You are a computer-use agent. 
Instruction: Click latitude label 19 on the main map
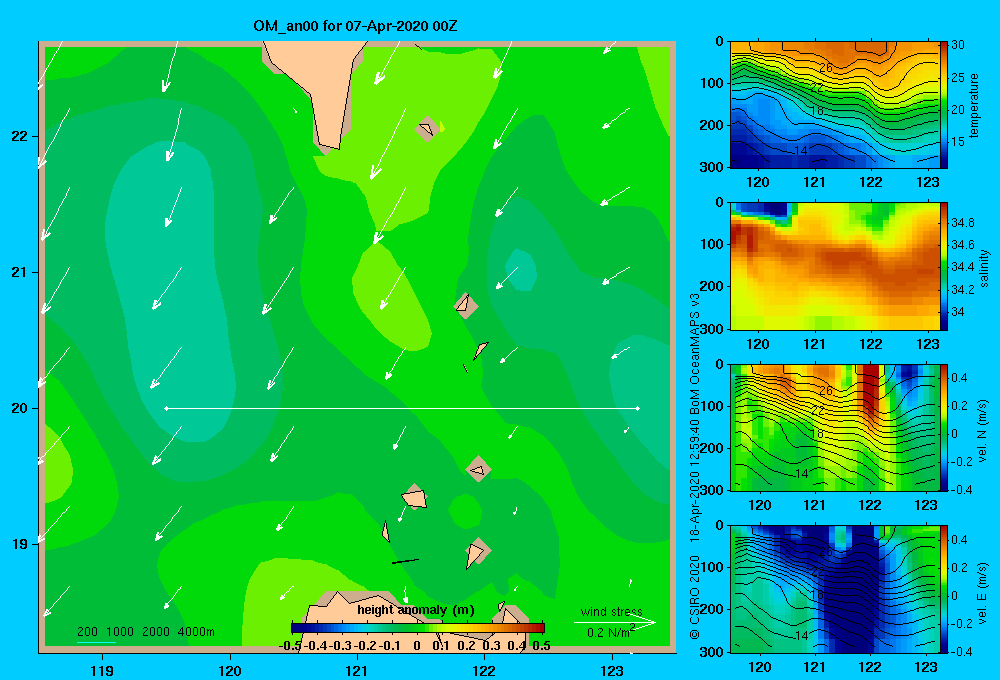20,544
